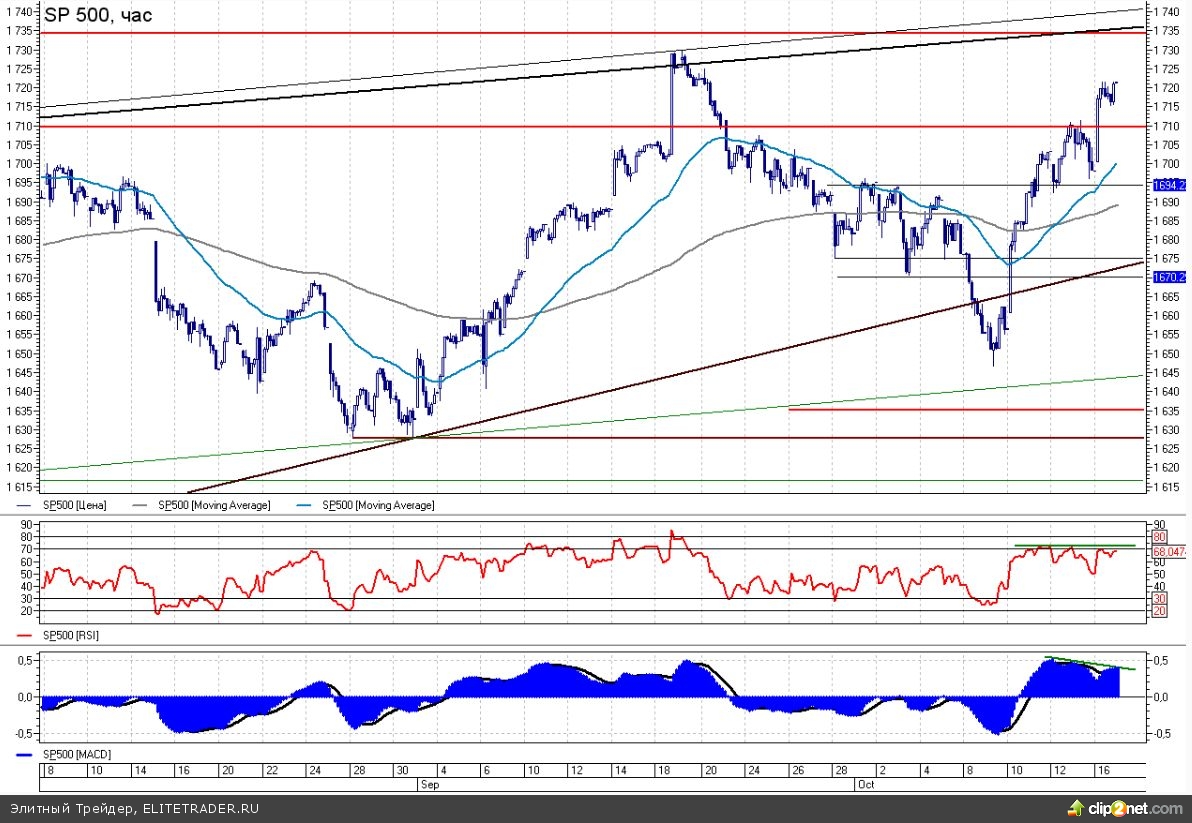The image size is (1192, 823).
Task: Select the blue "SP500 [Moving Average]" legend entry
Action: click(x=378, y=505)
